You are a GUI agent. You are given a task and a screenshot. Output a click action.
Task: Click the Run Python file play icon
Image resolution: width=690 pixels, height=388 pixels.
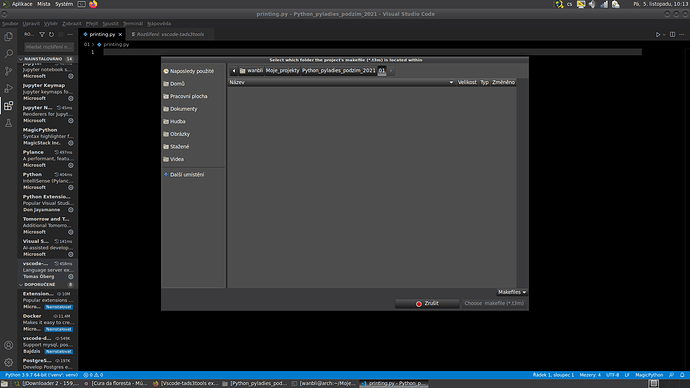click(x=658, y=34)
